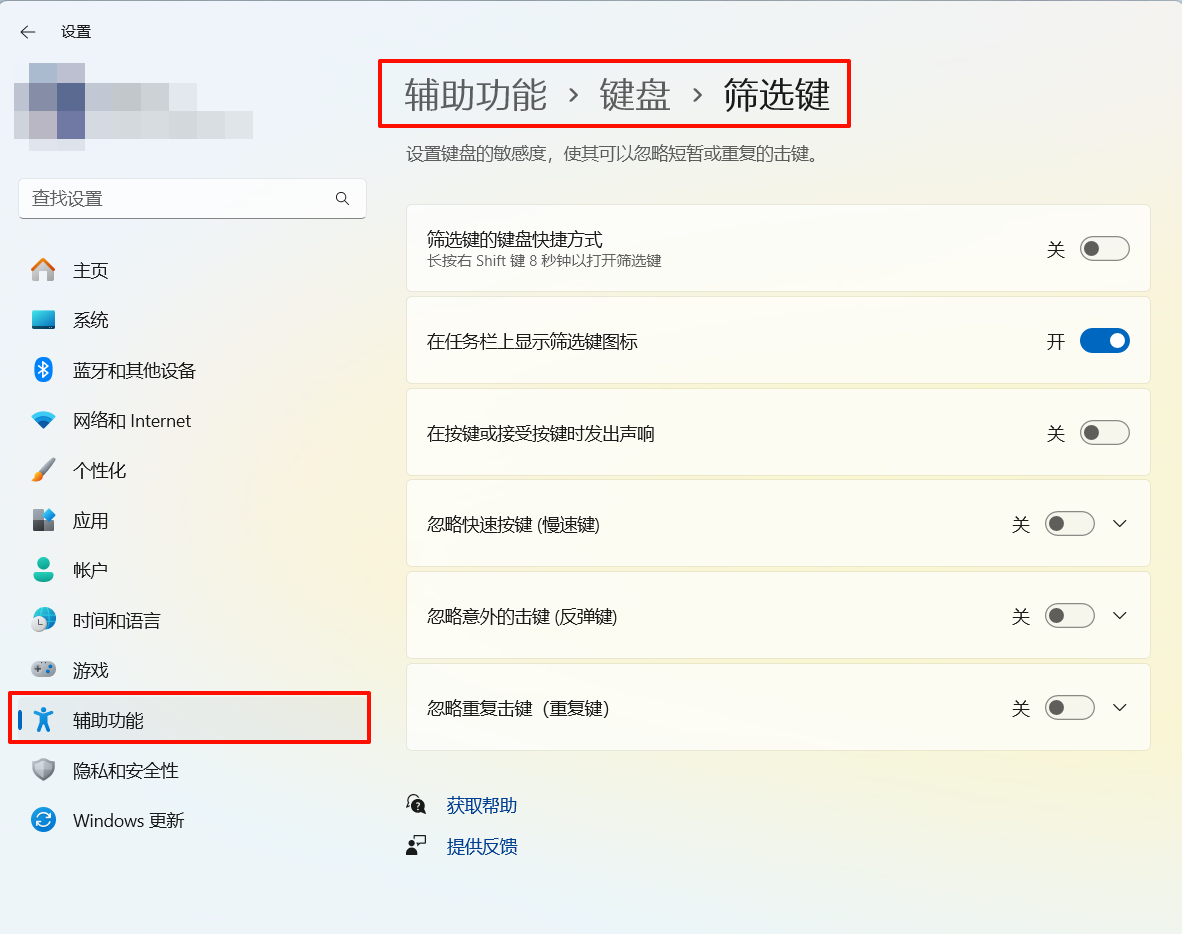The width and height of the screenshot is (1182, 934).
Task: Click the page description 设置键盘的敏感度 text
Action: (x=613, y=154)
